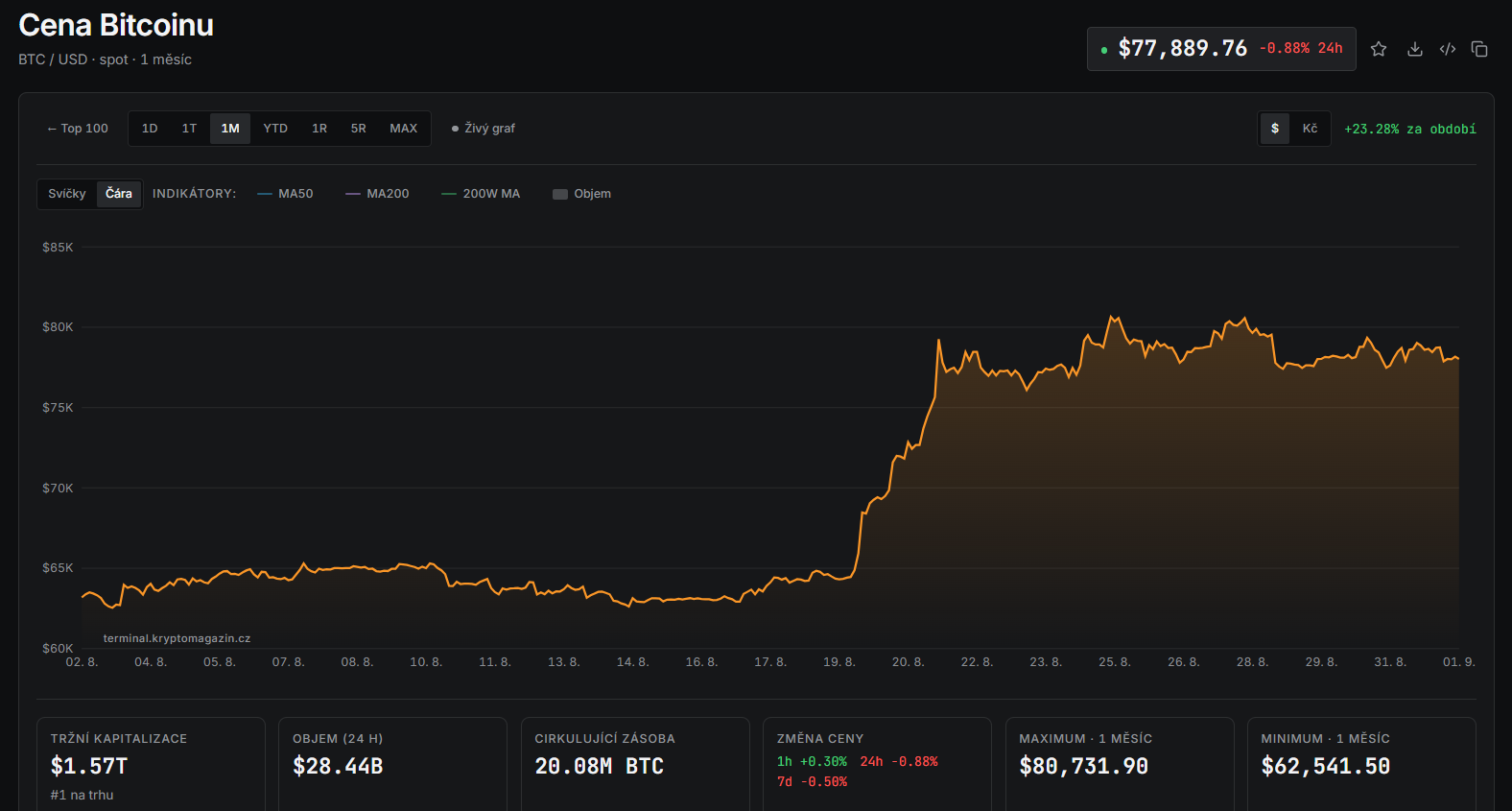Switch currency to Kč
The height and width of the screenshot is (811, 1512).
(1310, 129)
